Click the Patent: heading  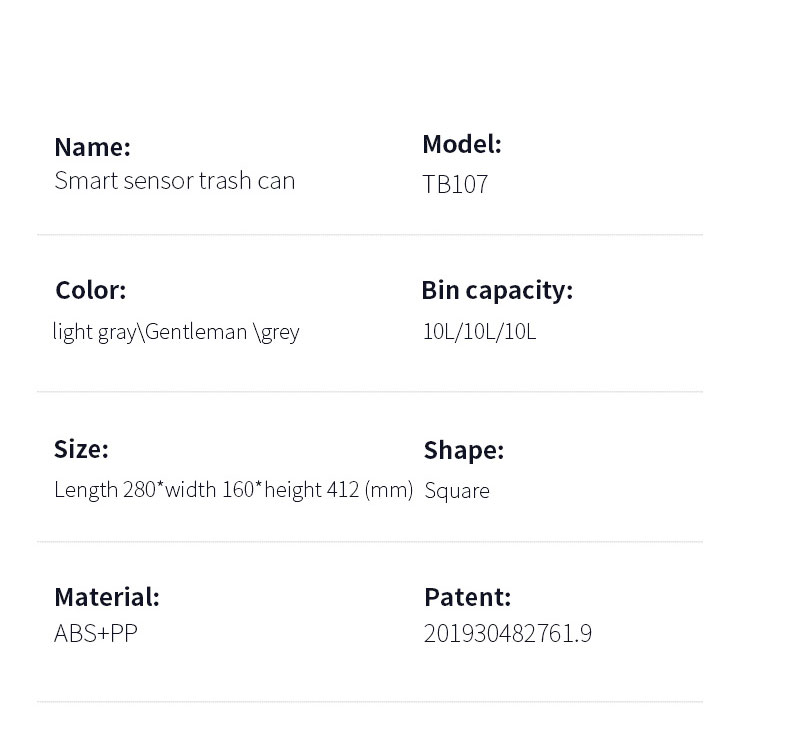pos(468,597)
